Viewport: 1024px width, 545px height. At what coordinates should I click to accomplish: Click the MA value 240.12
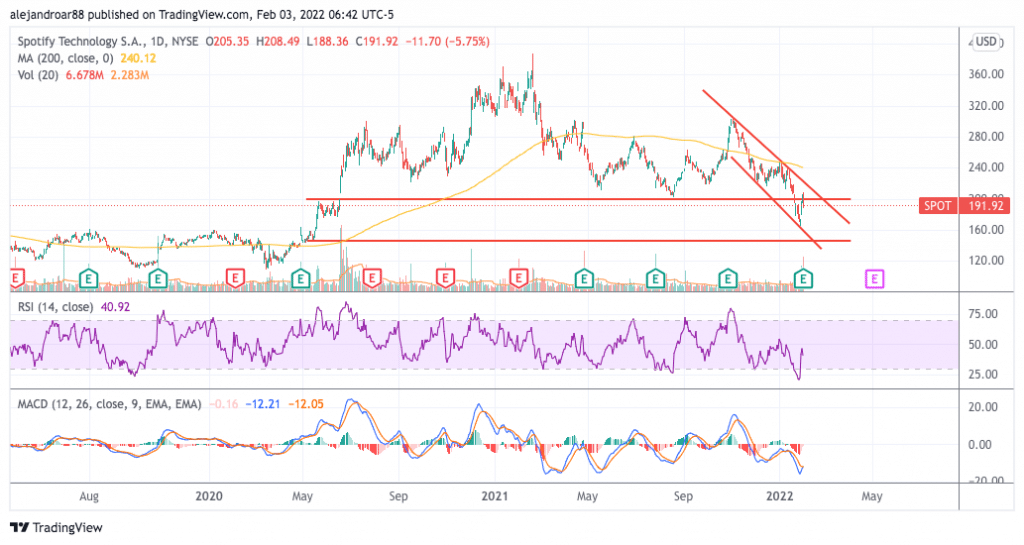point(138,58)
